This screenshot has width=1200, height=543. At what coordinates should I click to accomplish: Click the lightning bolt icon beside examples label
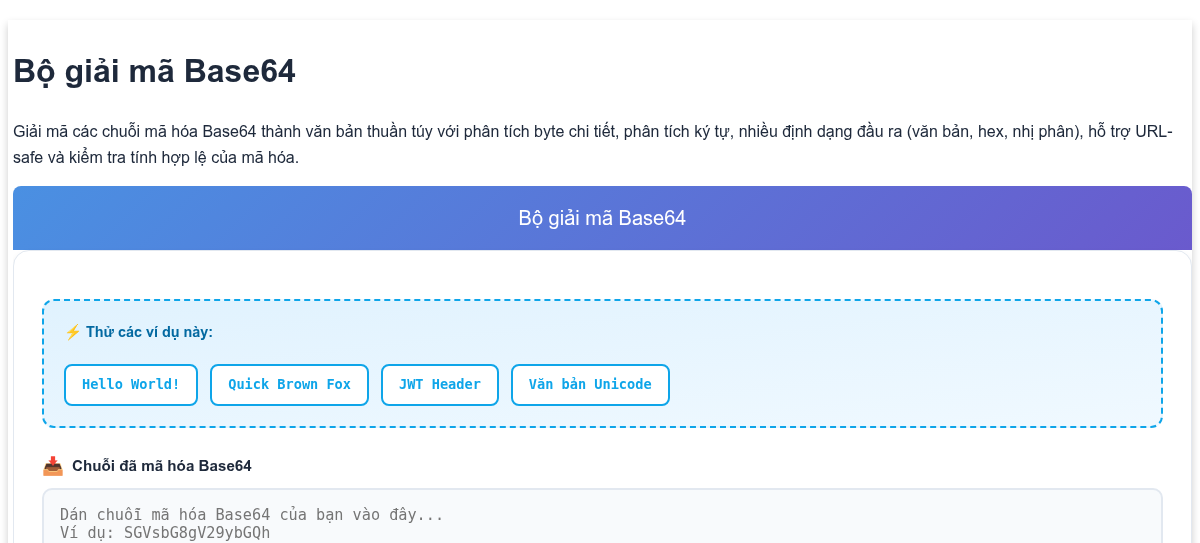(x=72, y=332)
